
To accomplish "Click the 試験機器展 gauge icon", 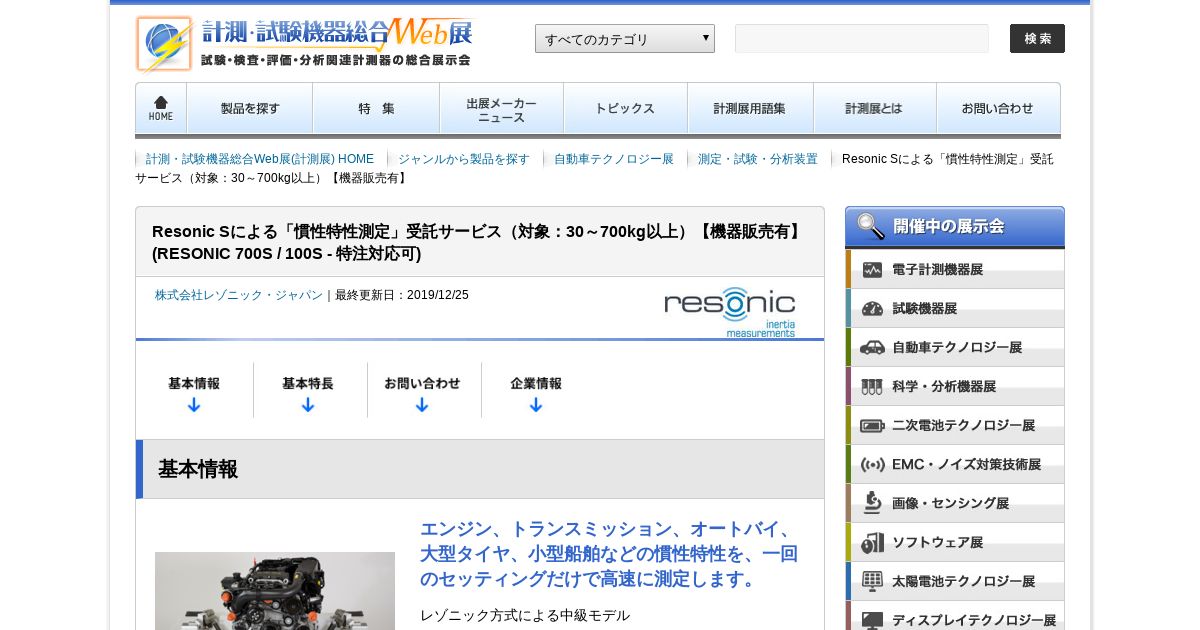I will click(x=872, y=309).
